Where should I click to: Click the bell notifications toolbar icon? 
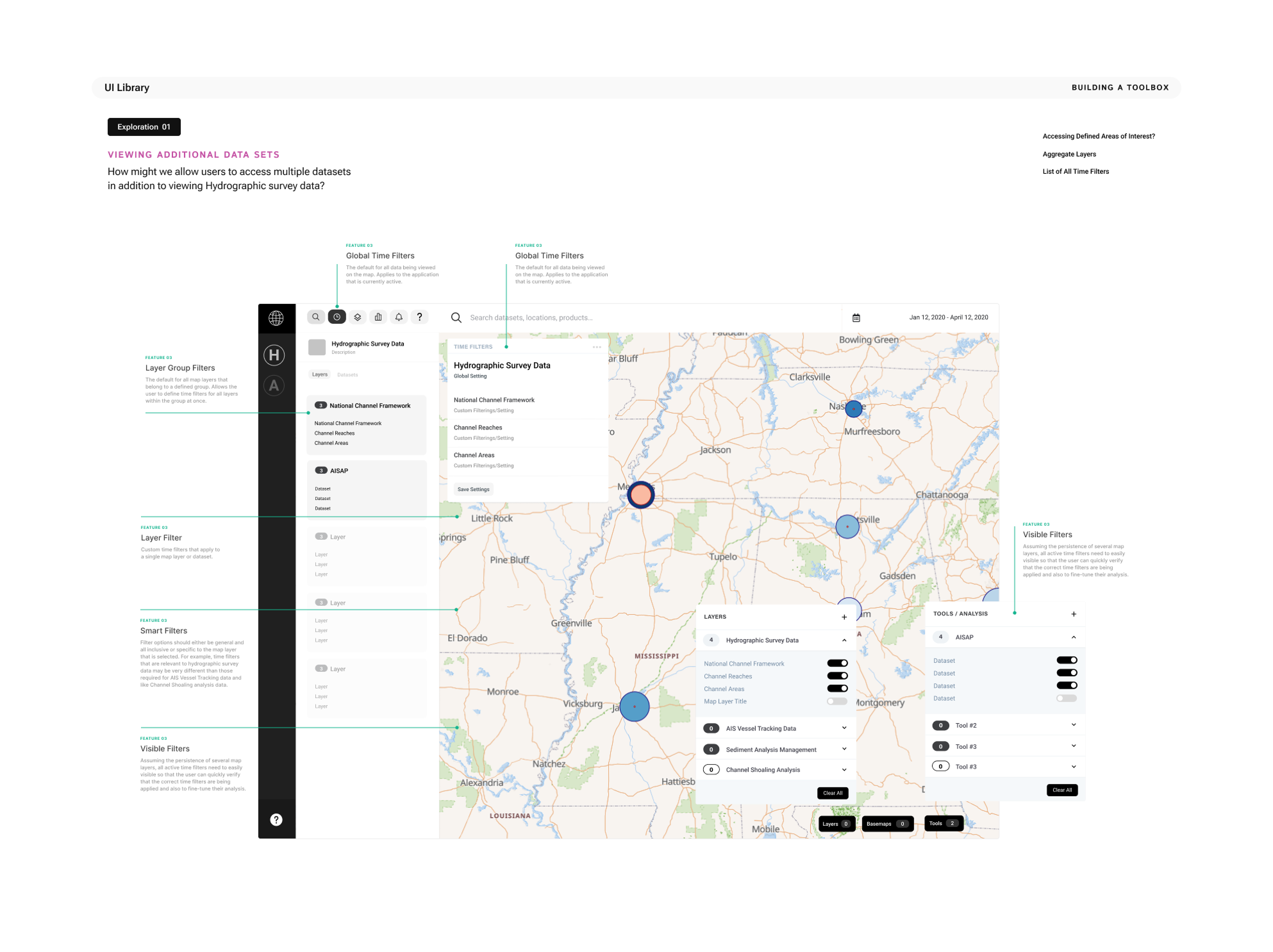pyautogui.click(x=399, y=317)
